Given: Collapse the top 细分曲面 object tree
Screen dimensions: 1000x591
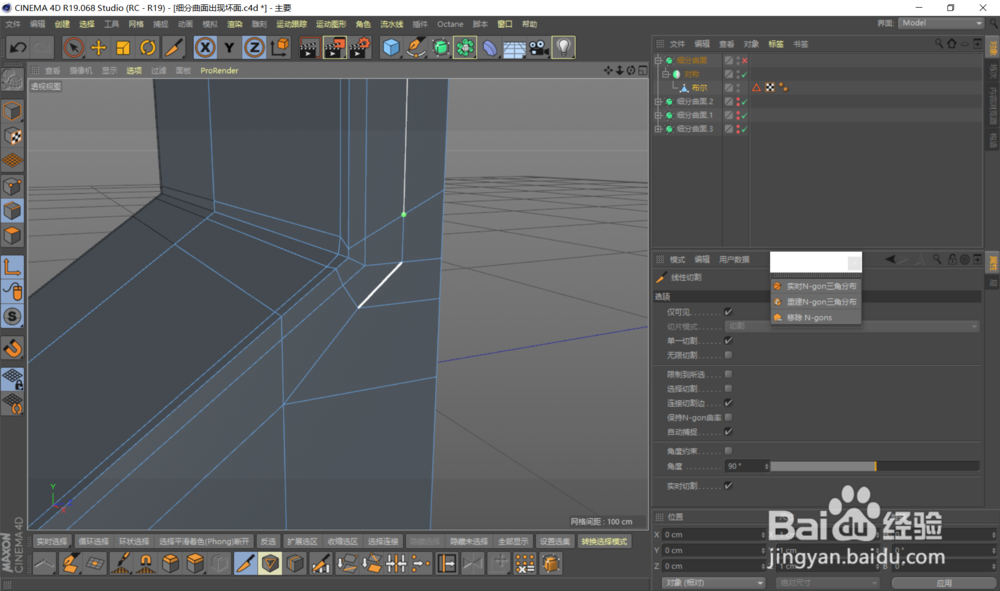Looking at the screenshot, I should (x=659, y=61).
